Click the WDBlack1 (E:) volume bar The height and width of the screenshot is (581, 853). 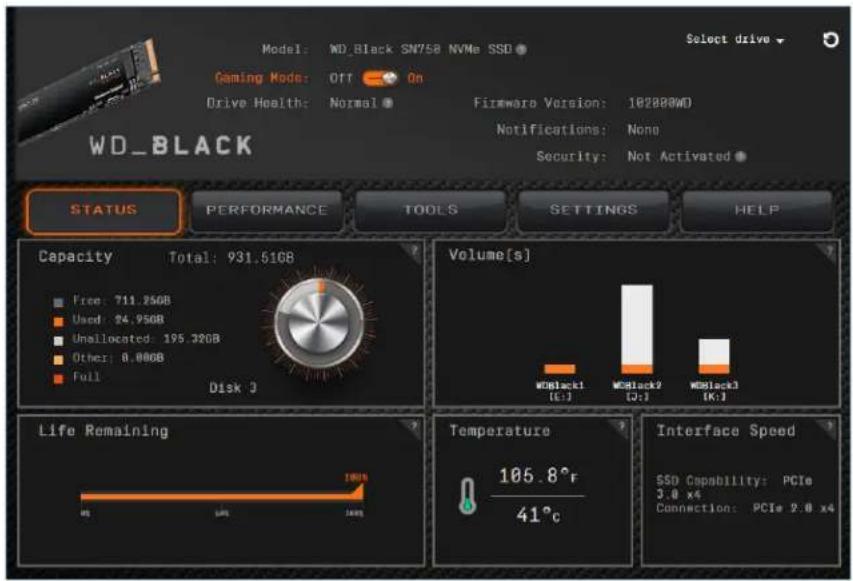click(x=560, y=369)
